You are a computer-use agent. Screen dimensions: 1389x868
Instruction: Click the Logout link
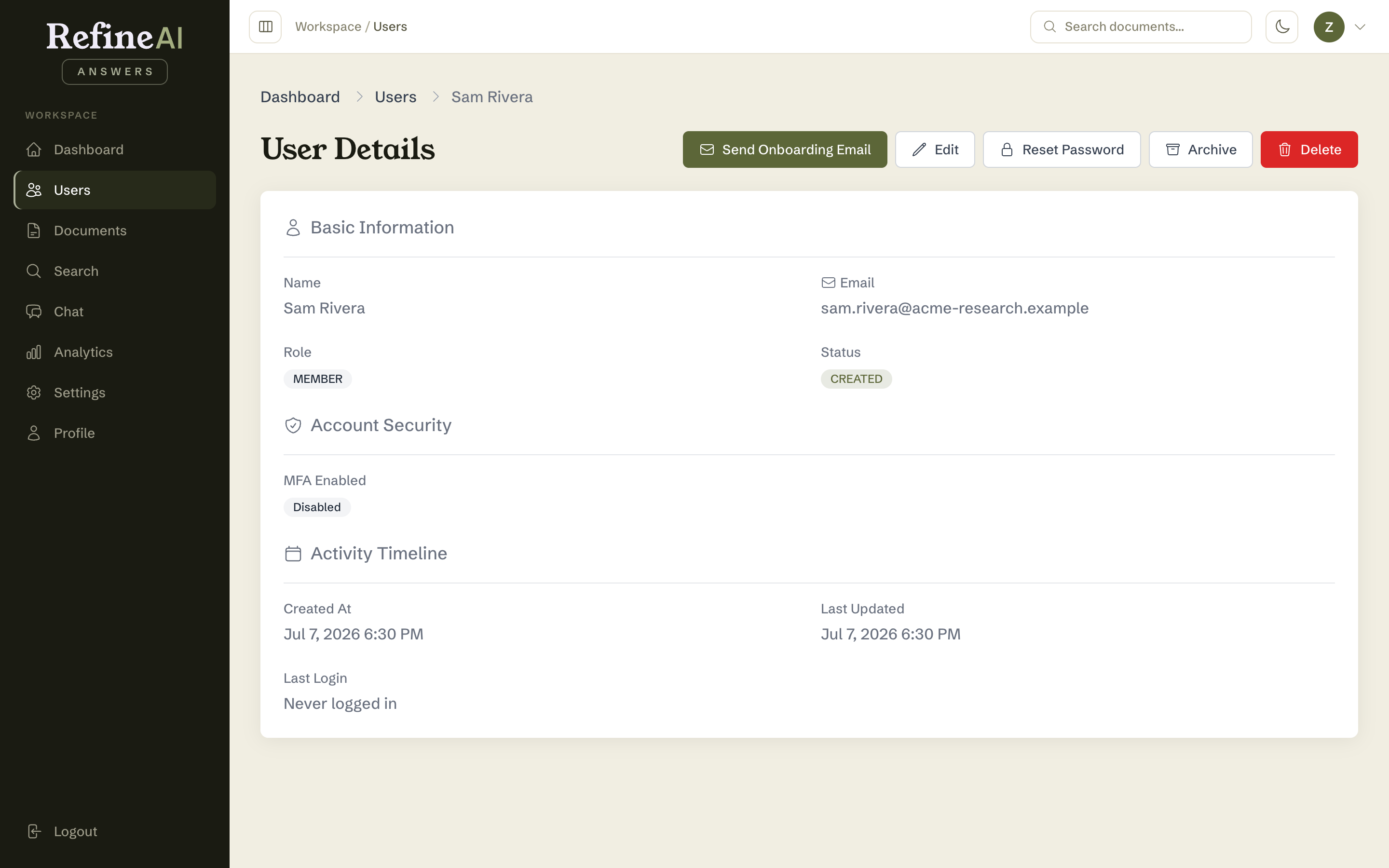click(x=115, y=831)
